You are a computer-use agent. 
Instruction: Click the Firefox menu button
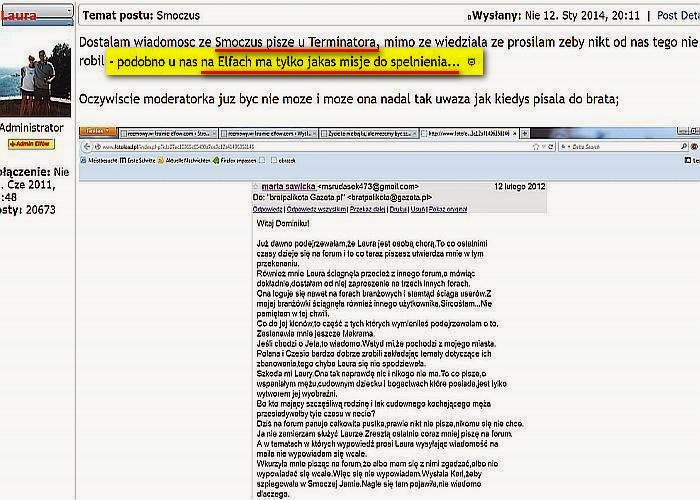click(97, 132)
